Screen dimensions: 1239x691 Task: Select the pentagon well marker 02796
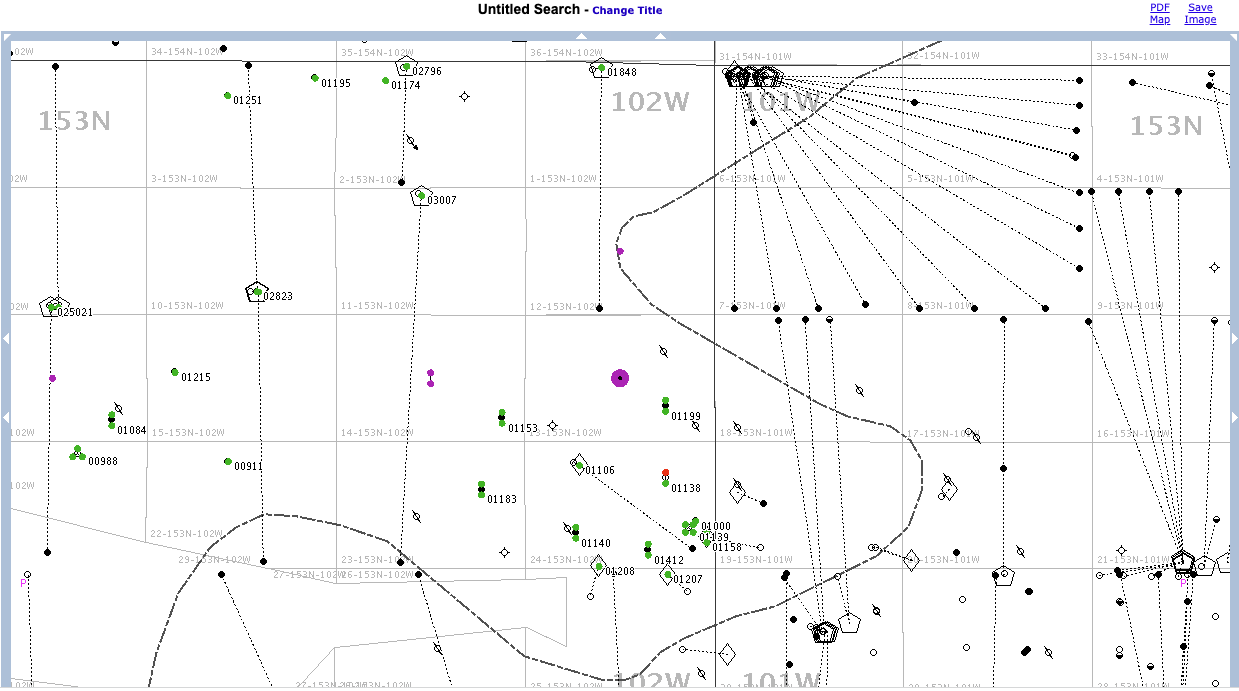405,67
